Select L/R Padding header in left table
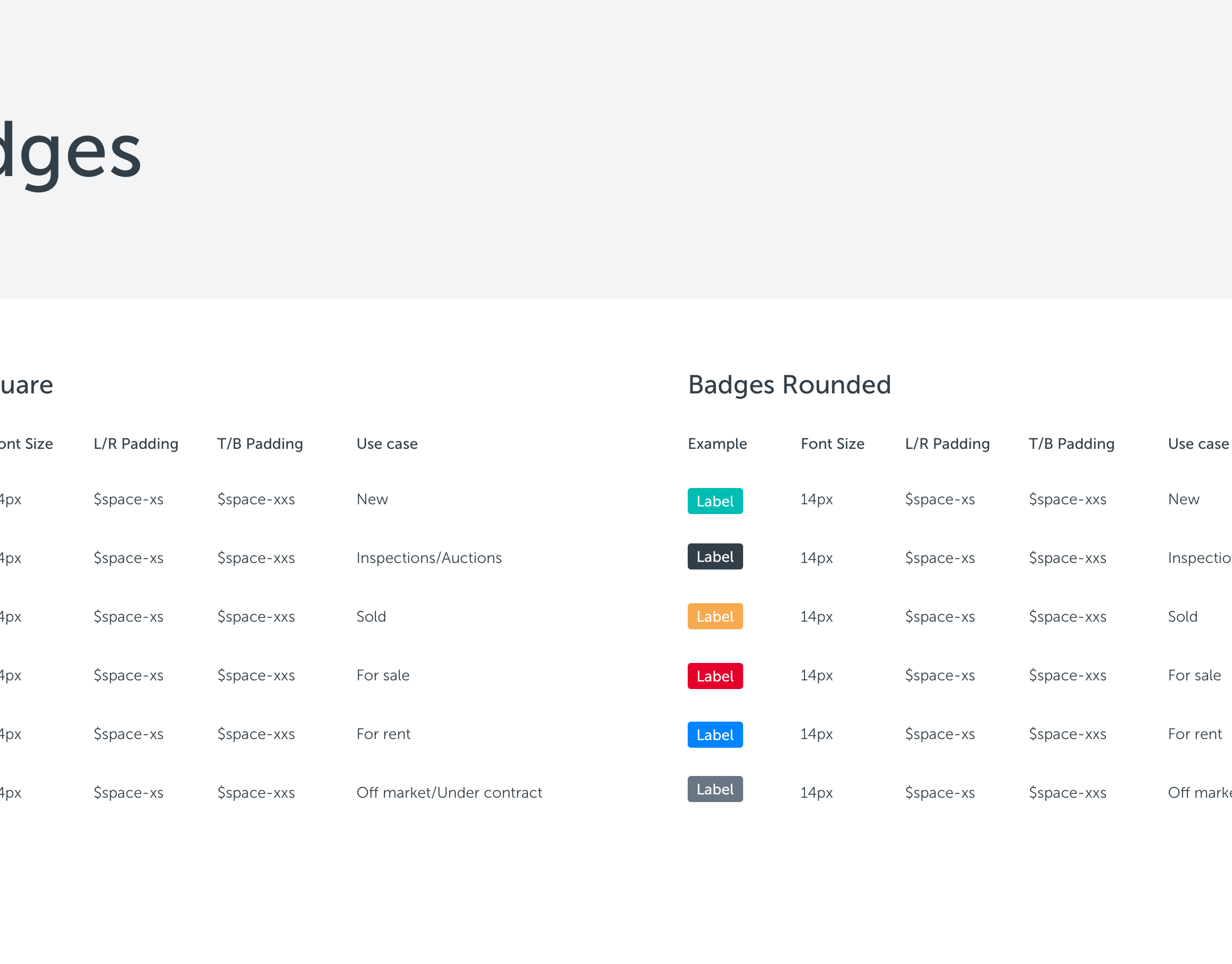Image resolution: width=1232 pixels, height=964 pixels. (x=136, y=443)
